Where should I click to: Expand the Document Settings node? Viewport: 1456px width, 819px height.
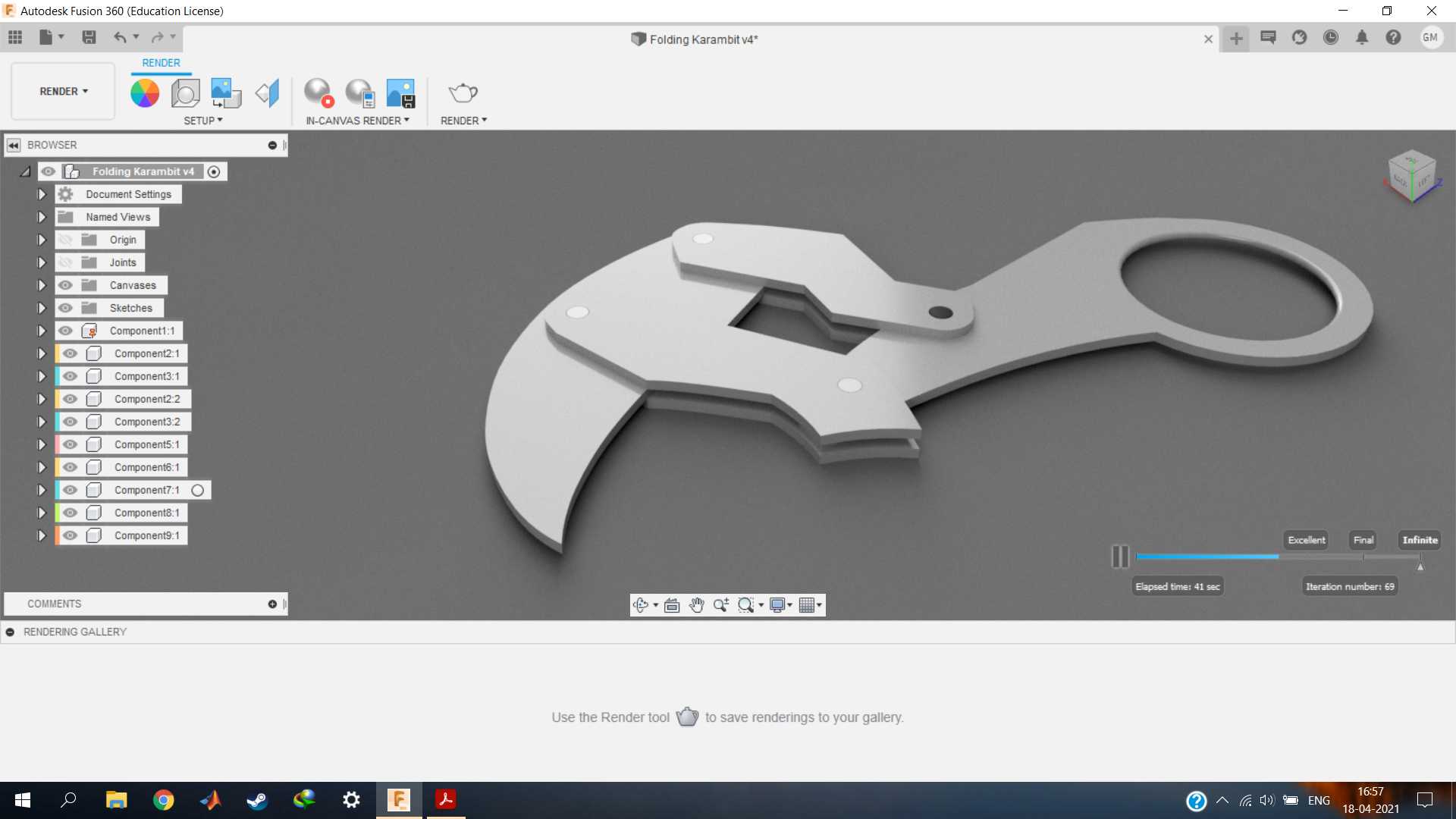pyautogui.click(x=42, y=194)
